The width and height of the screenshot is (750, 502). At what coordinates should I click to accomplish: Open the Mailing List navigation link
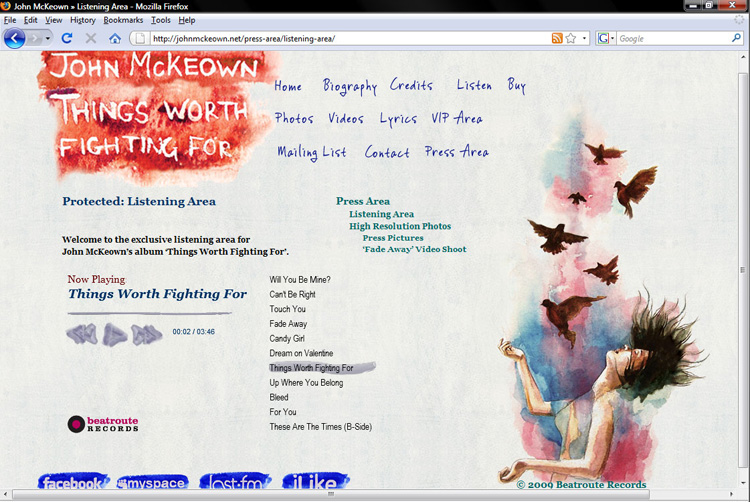(311, 153)
